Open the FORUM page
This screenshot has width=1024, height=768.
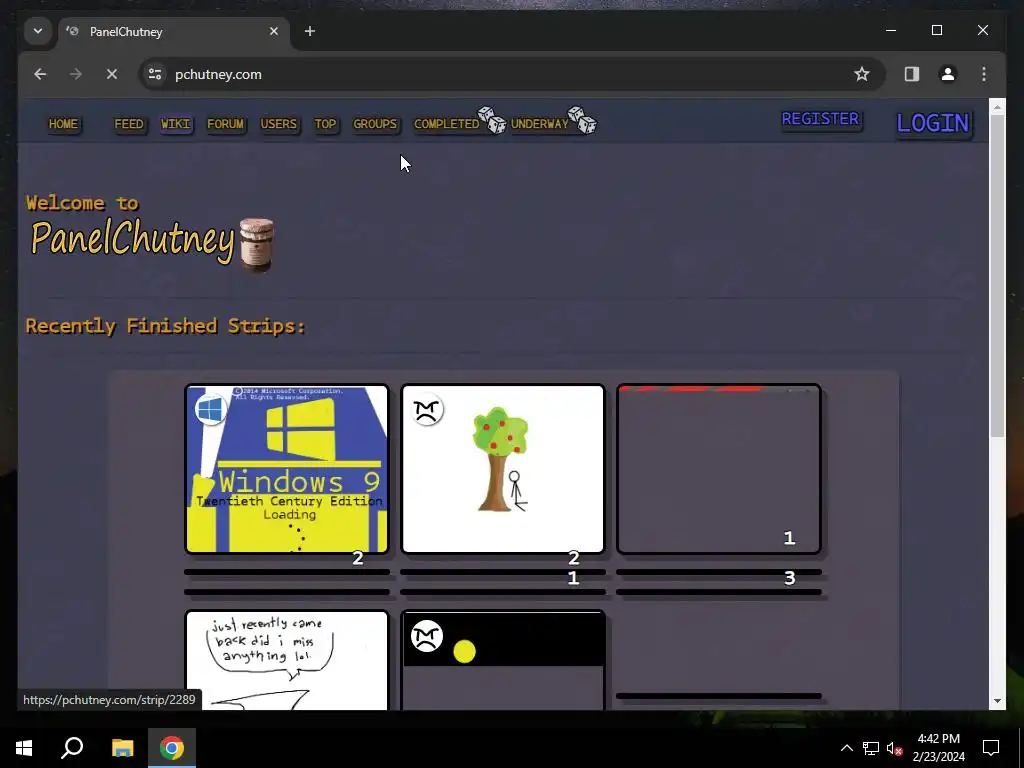pyautogui.click(x=225, y=124)
